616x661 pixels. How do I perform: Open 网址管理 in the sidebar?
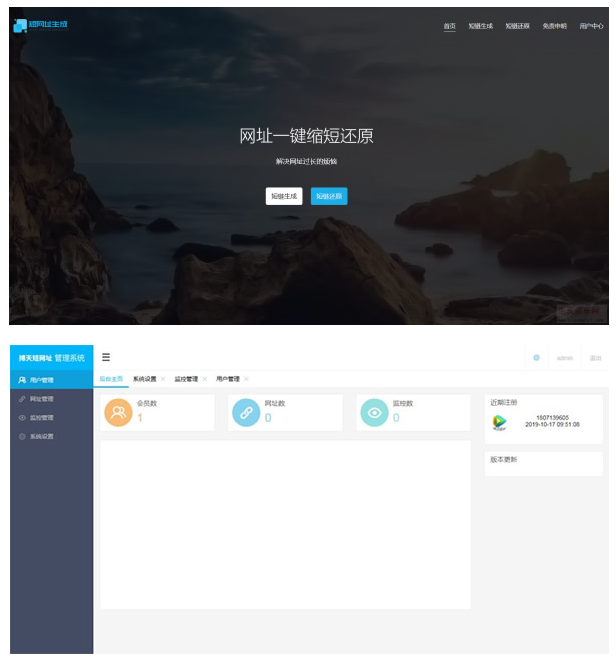(x=42, y=399)
